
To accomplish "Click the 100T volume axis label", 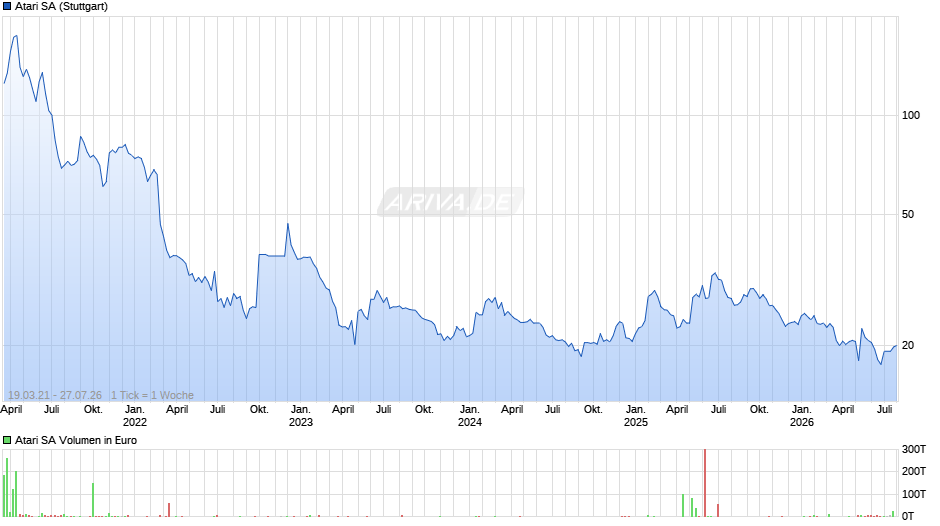I will pos(914,494).
